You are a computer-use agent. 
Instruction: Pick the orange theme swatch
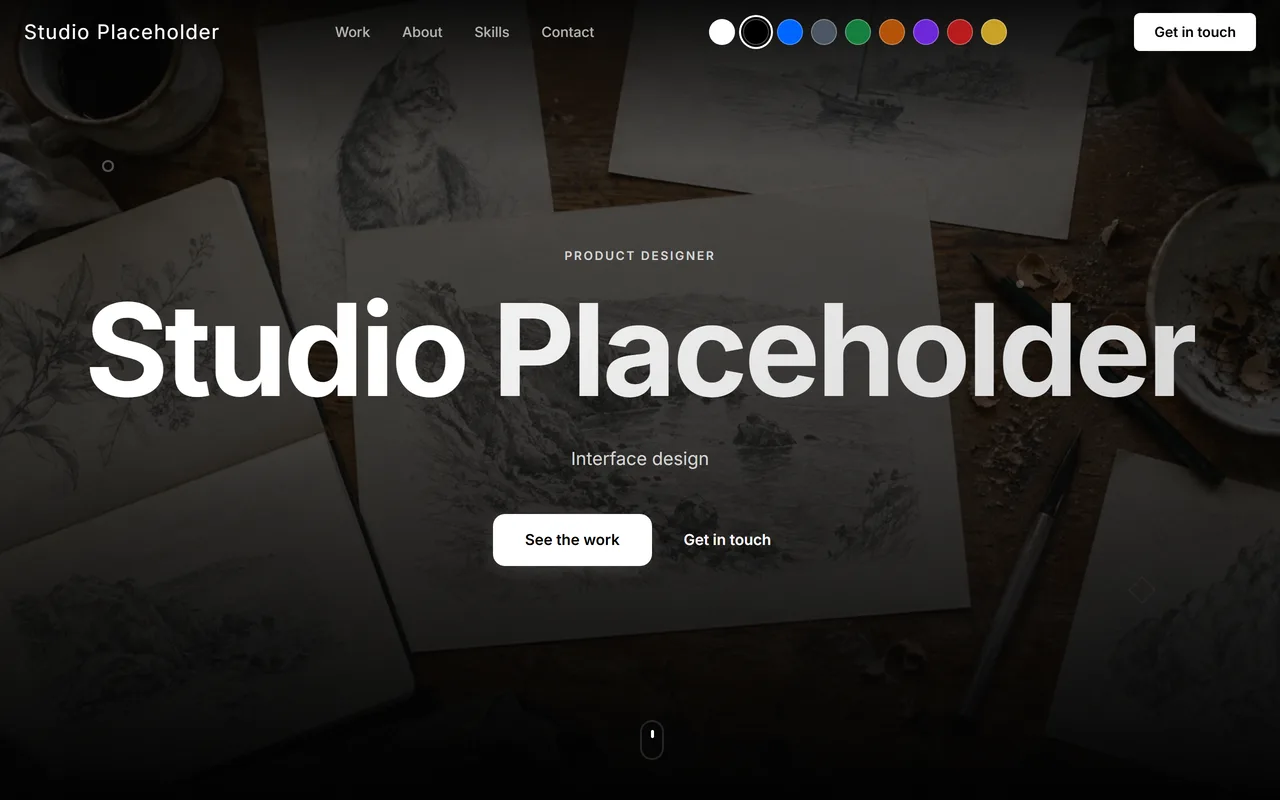pos(892,32)
